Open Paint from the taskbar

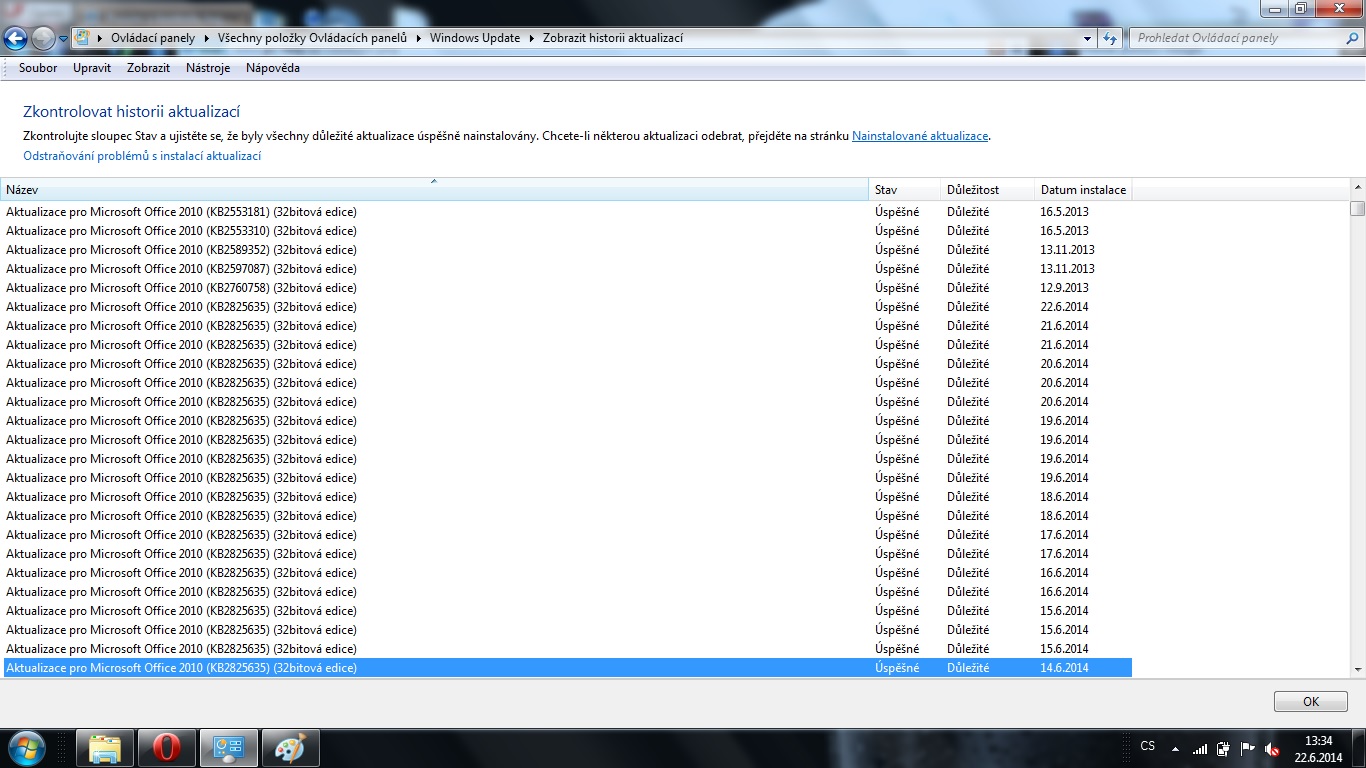point(291,748)
